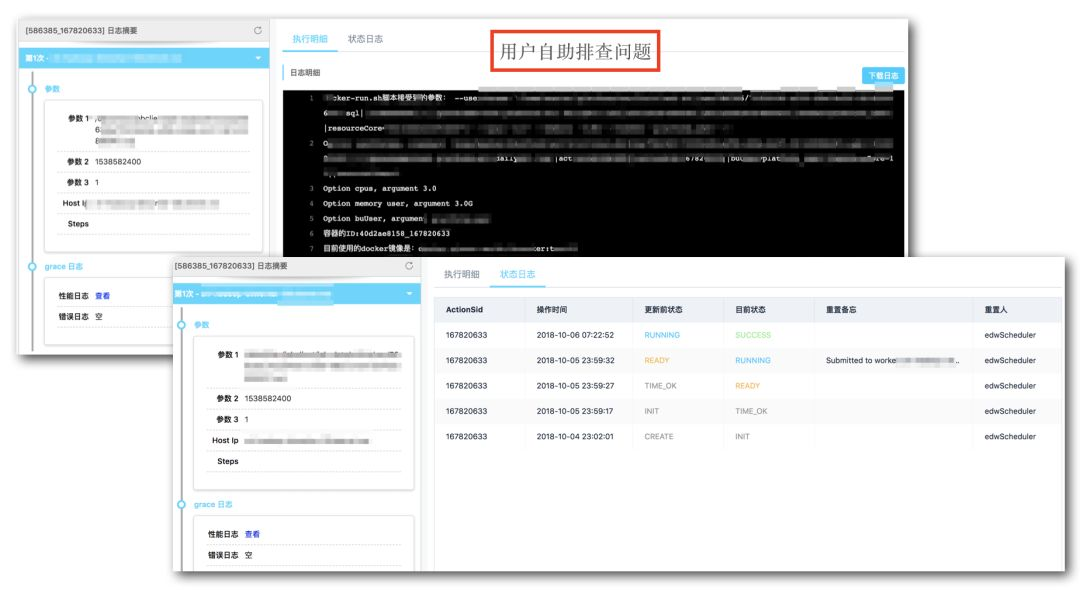Open 查看 link for 性能日志 in front window

(252, 534)
